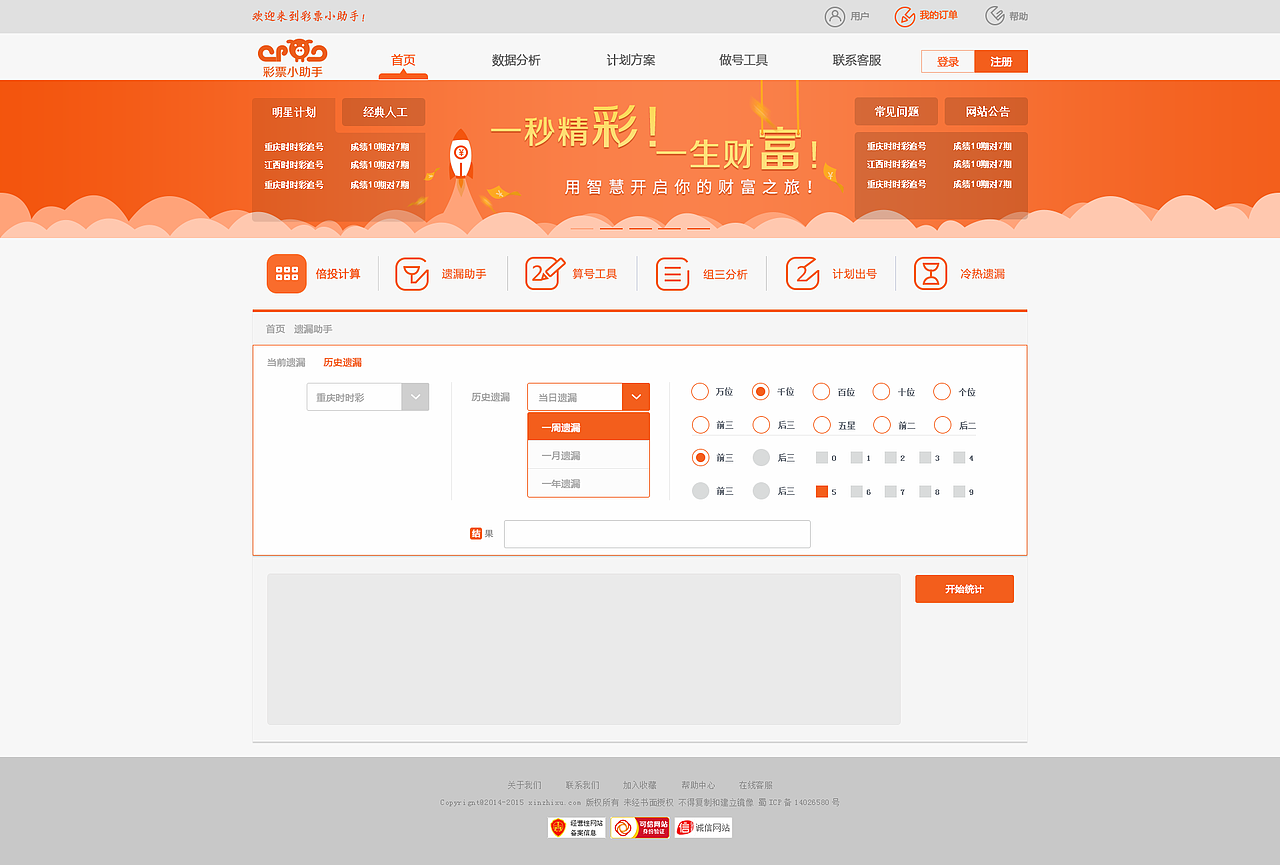Choose 一年遗漏 from the dropdown list
The image size is (1280, 865).
tap(588, 483)
